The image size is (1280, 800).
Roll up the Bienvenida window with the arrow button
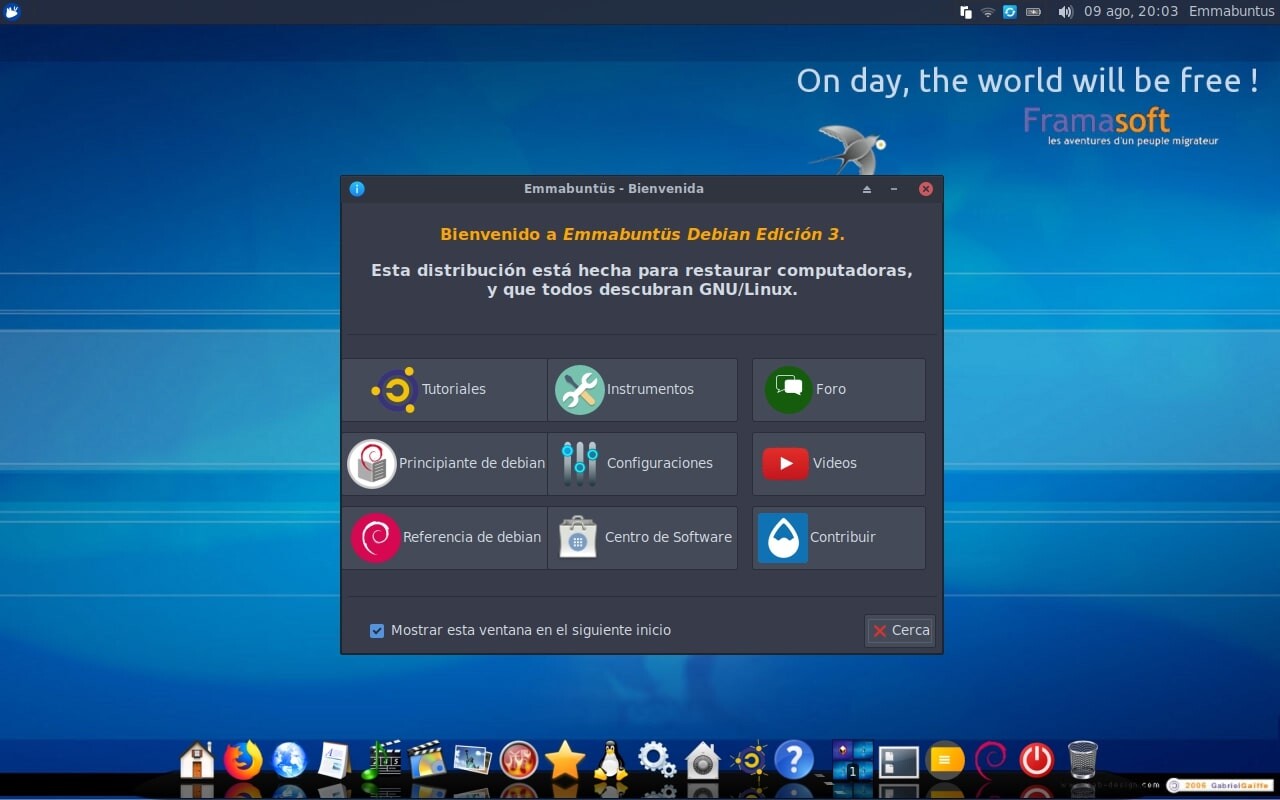pyautogui.click(x=867, y=189)
